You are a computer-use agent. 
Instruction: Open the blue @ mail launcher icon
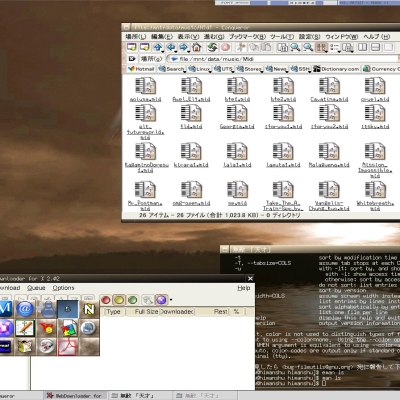point(25,309)
